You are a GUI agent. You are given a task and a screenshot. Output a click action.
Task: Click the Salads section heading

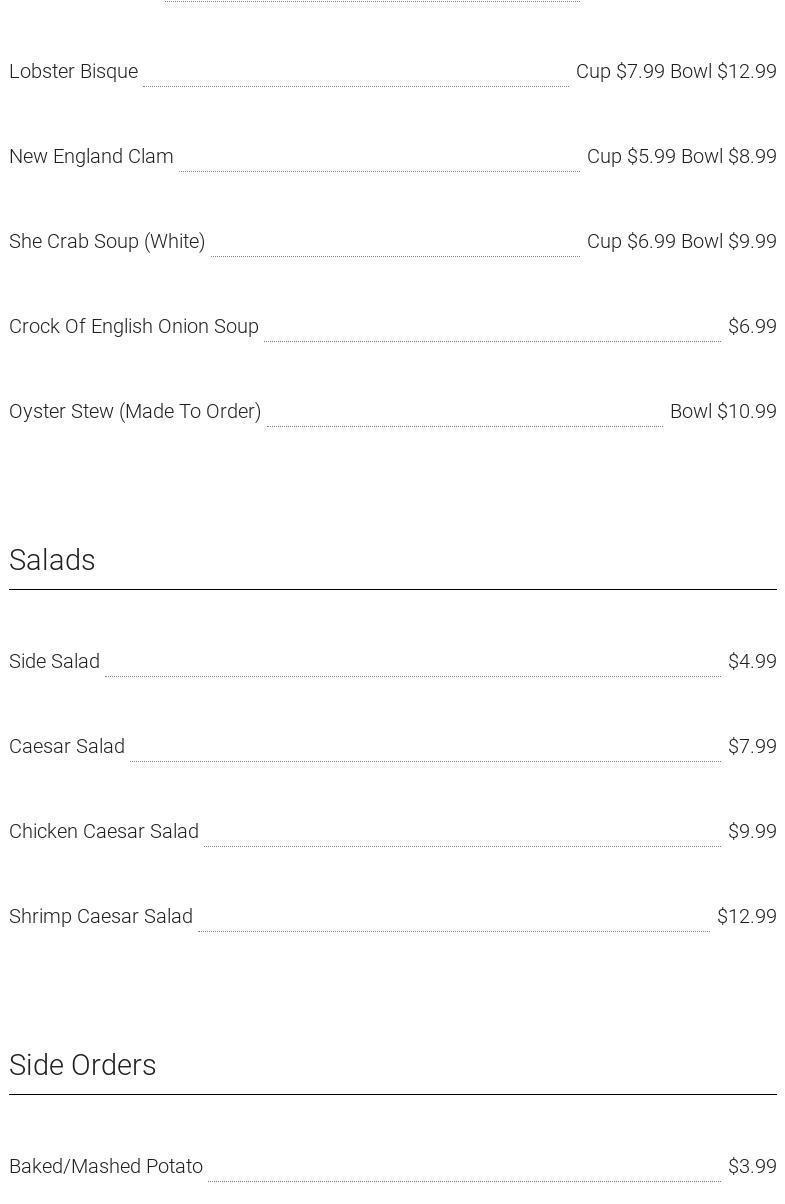52,560
